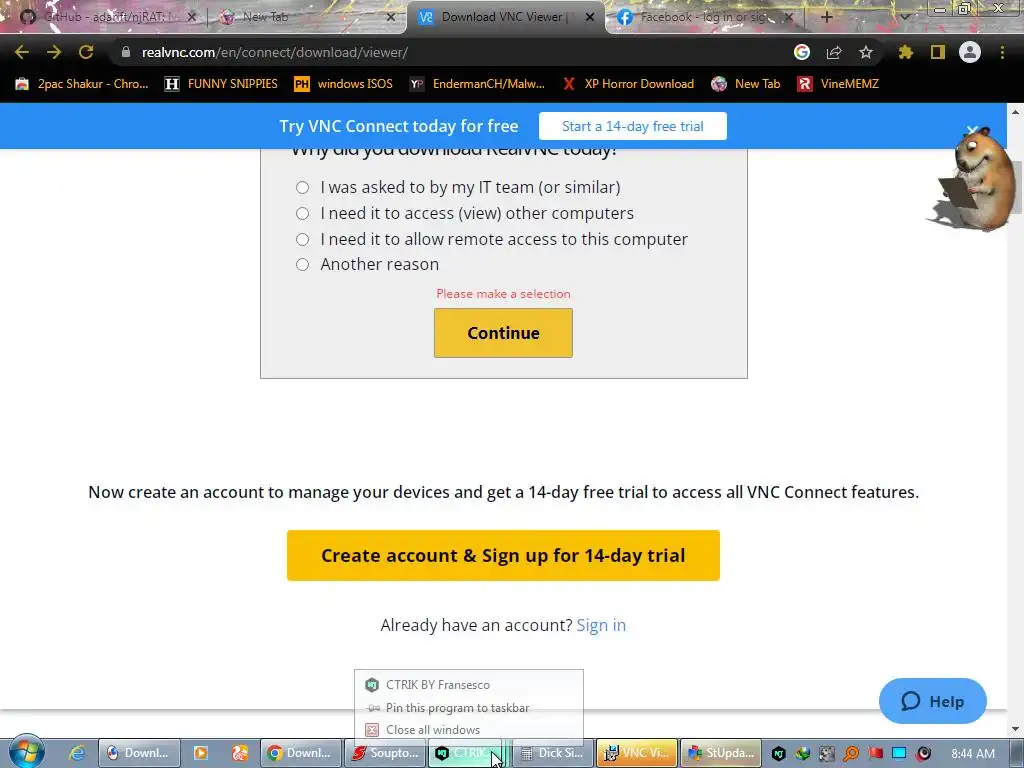Viewport: 1024px width, 768px height.
Task: Open the Windows Start orb
Action: [x=27, y=752]
